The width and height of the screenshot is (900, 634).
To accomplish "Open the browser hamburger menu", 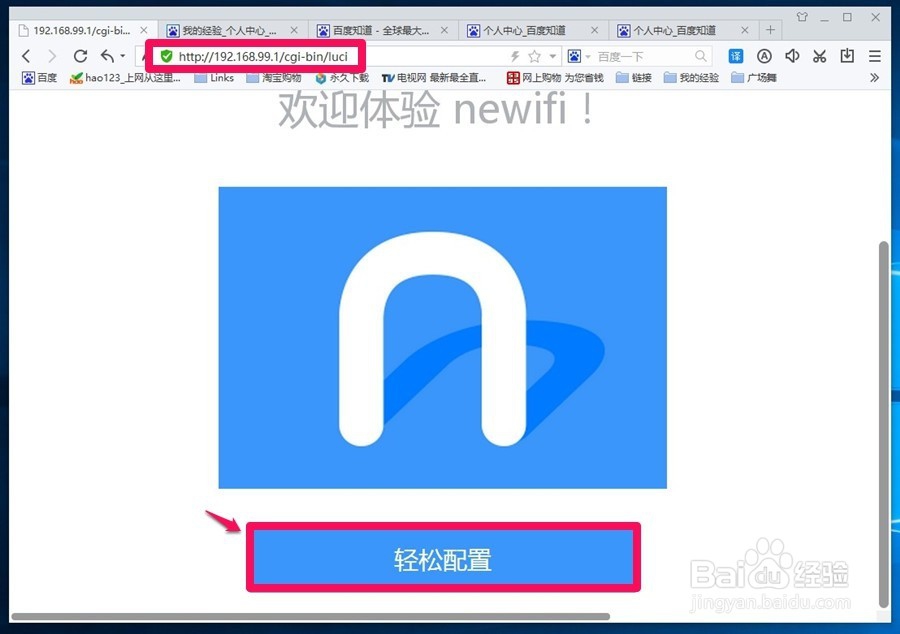I will tap(875, 56).
